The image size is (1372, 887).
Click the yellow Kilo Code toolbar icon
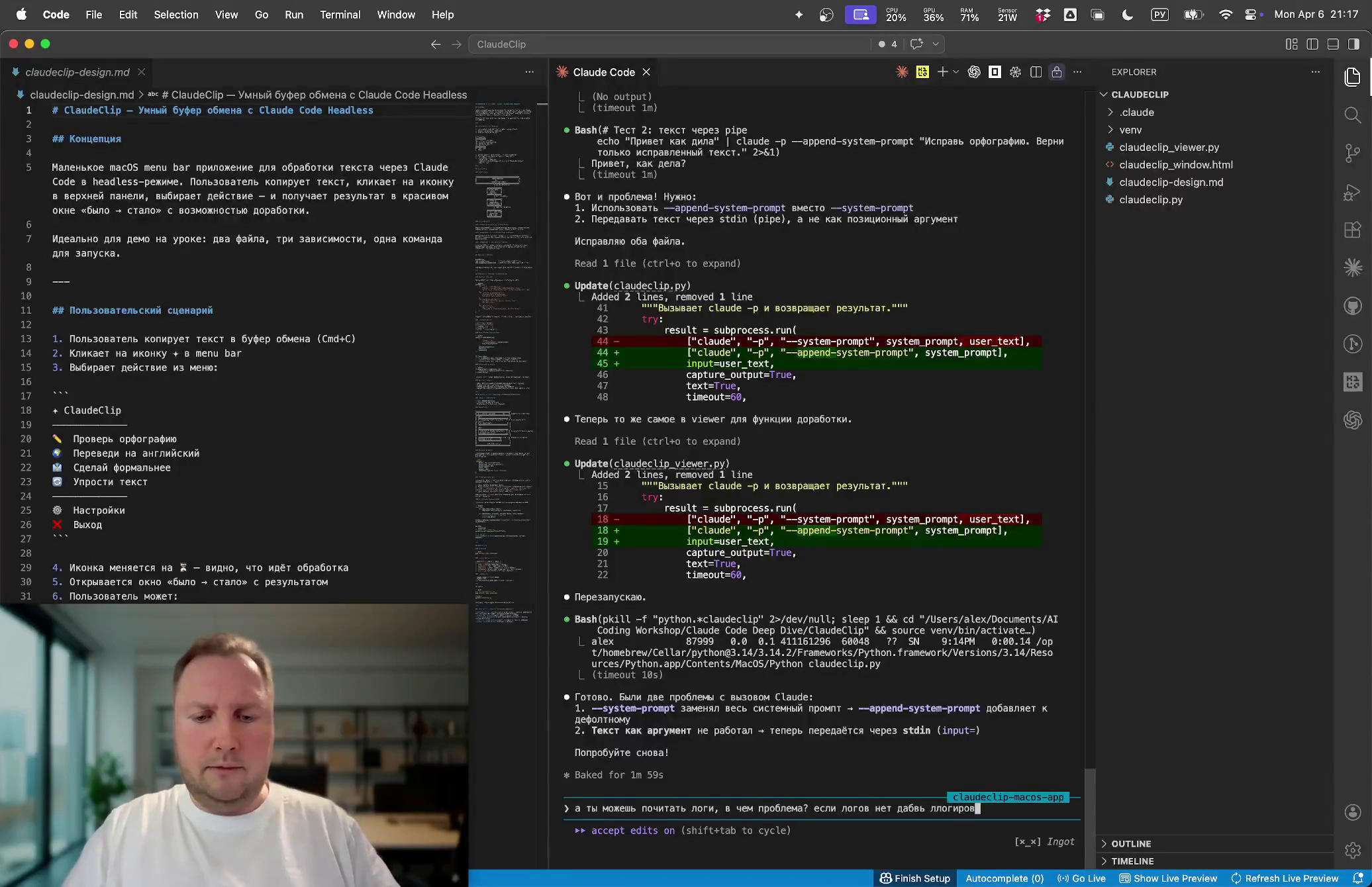[x=922, y=72]
